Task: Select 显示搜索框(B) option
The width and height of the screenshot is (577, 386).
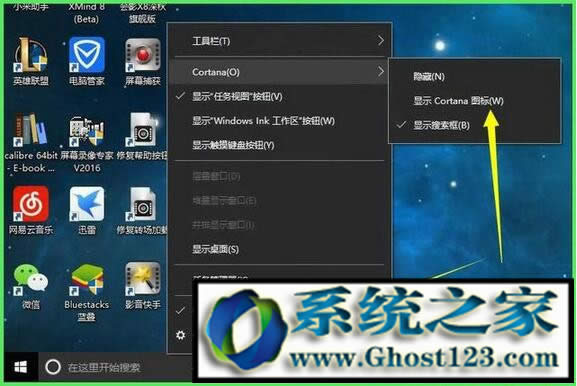Action: pyautogui.click(x=475, y=125)
